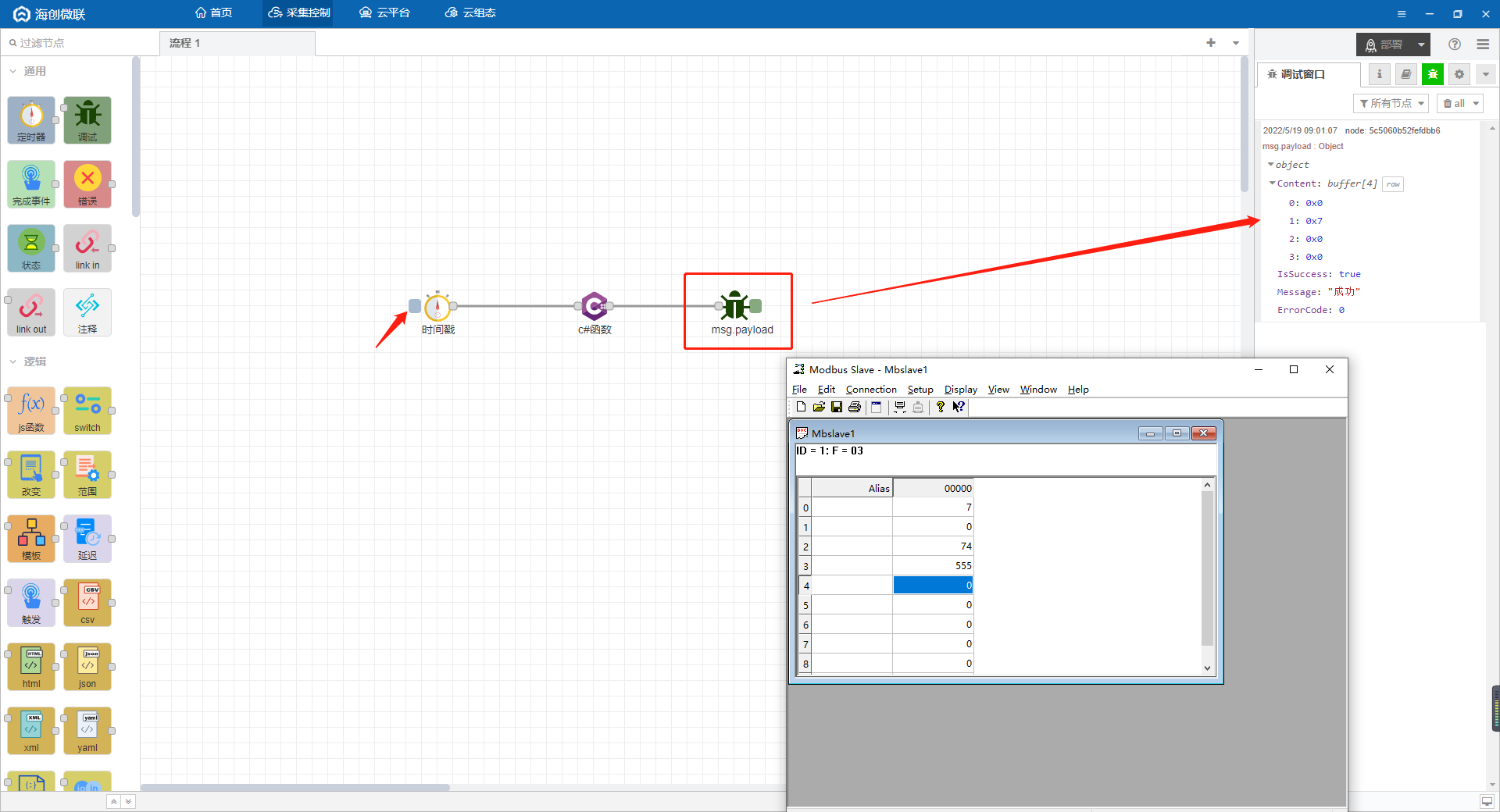Open Connection menu in Modbus Slave
The width and height of the screenshot is (1500, 812).
871,389
